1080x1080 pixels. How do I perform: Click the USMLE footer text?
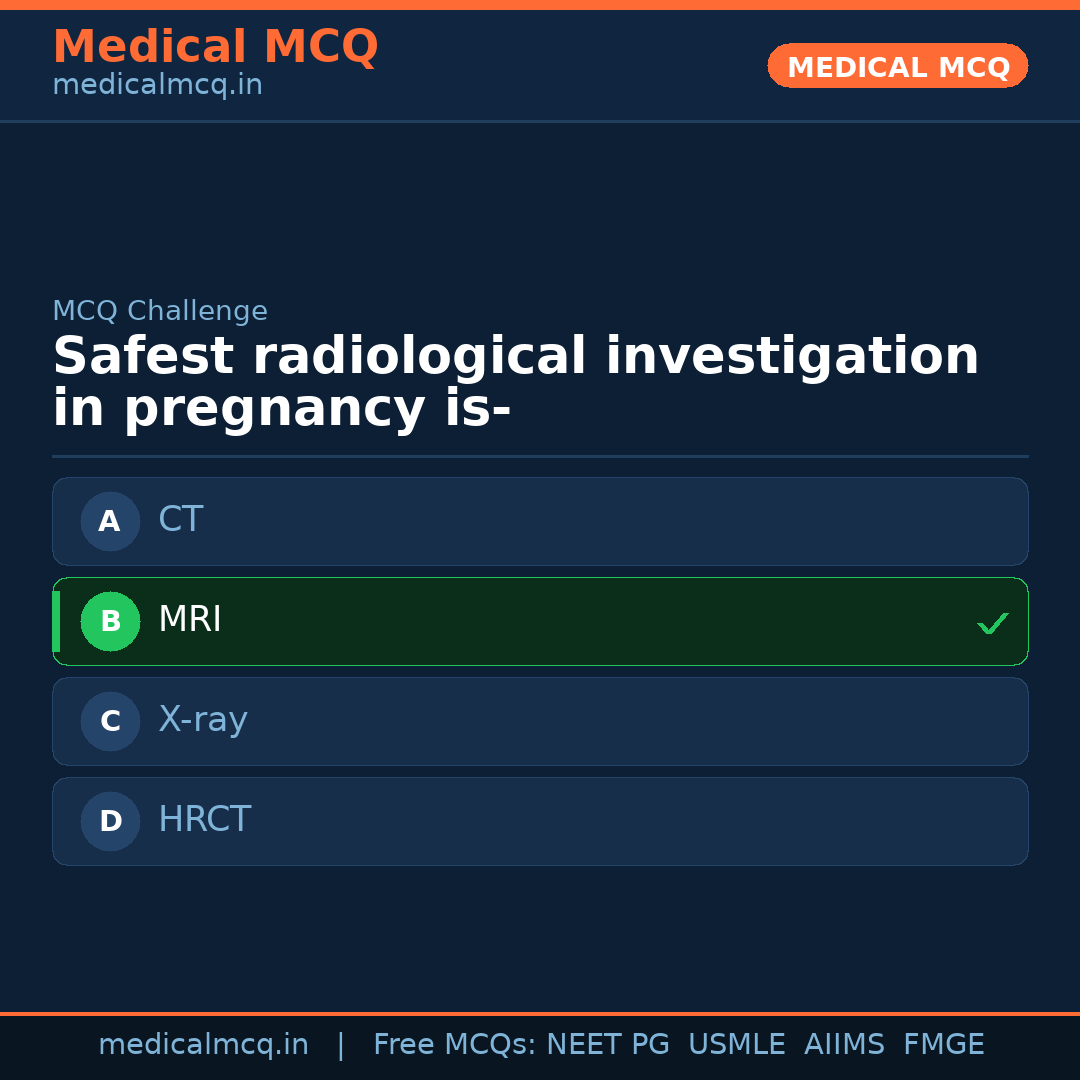coord(736,1045)
